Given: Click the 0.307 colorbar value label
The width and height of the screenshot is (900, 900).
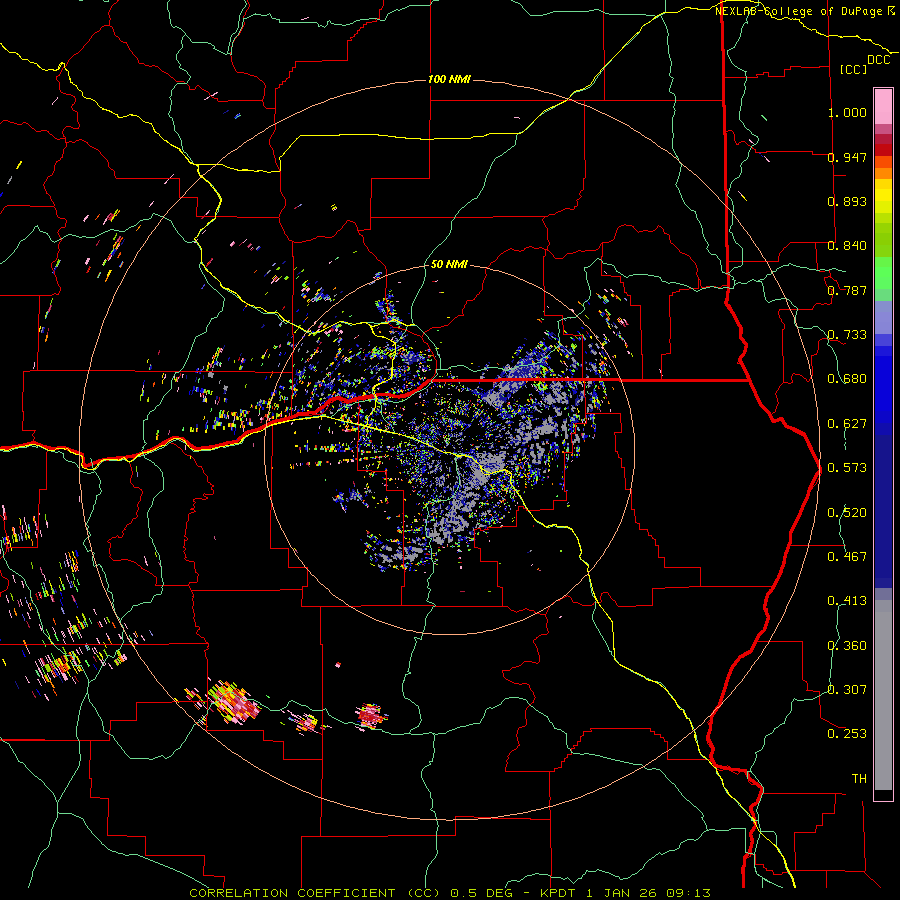Looking at the screenshot, I should click(847, 690).
